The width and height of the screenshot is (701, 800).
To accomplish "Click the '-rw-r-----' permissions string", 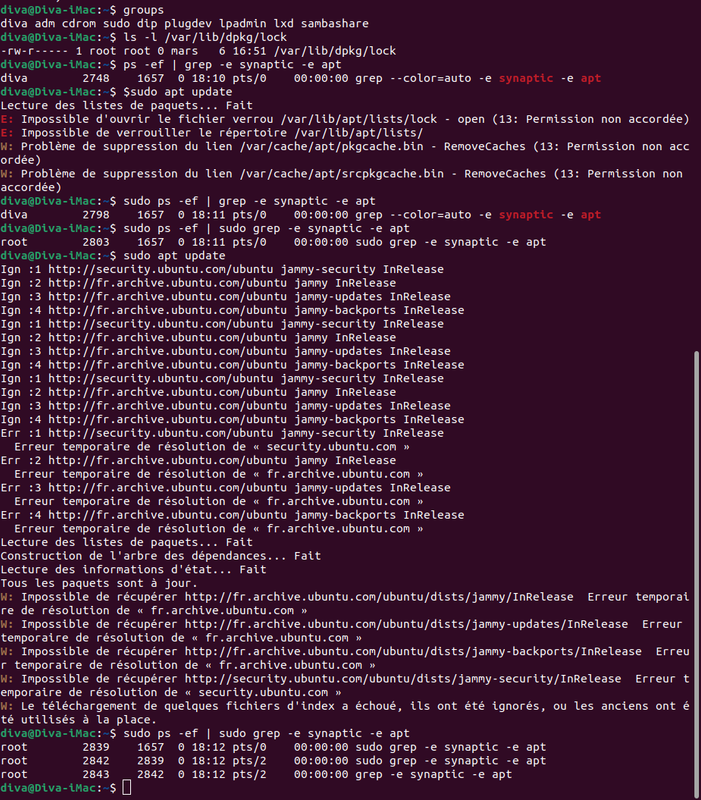I will point(34,51).
